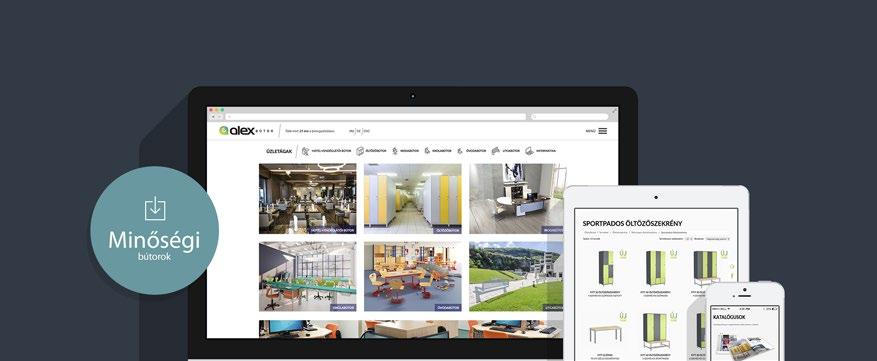Select the öltözőbútor locker icon
The image size is (877, 361).
(360, 151)
